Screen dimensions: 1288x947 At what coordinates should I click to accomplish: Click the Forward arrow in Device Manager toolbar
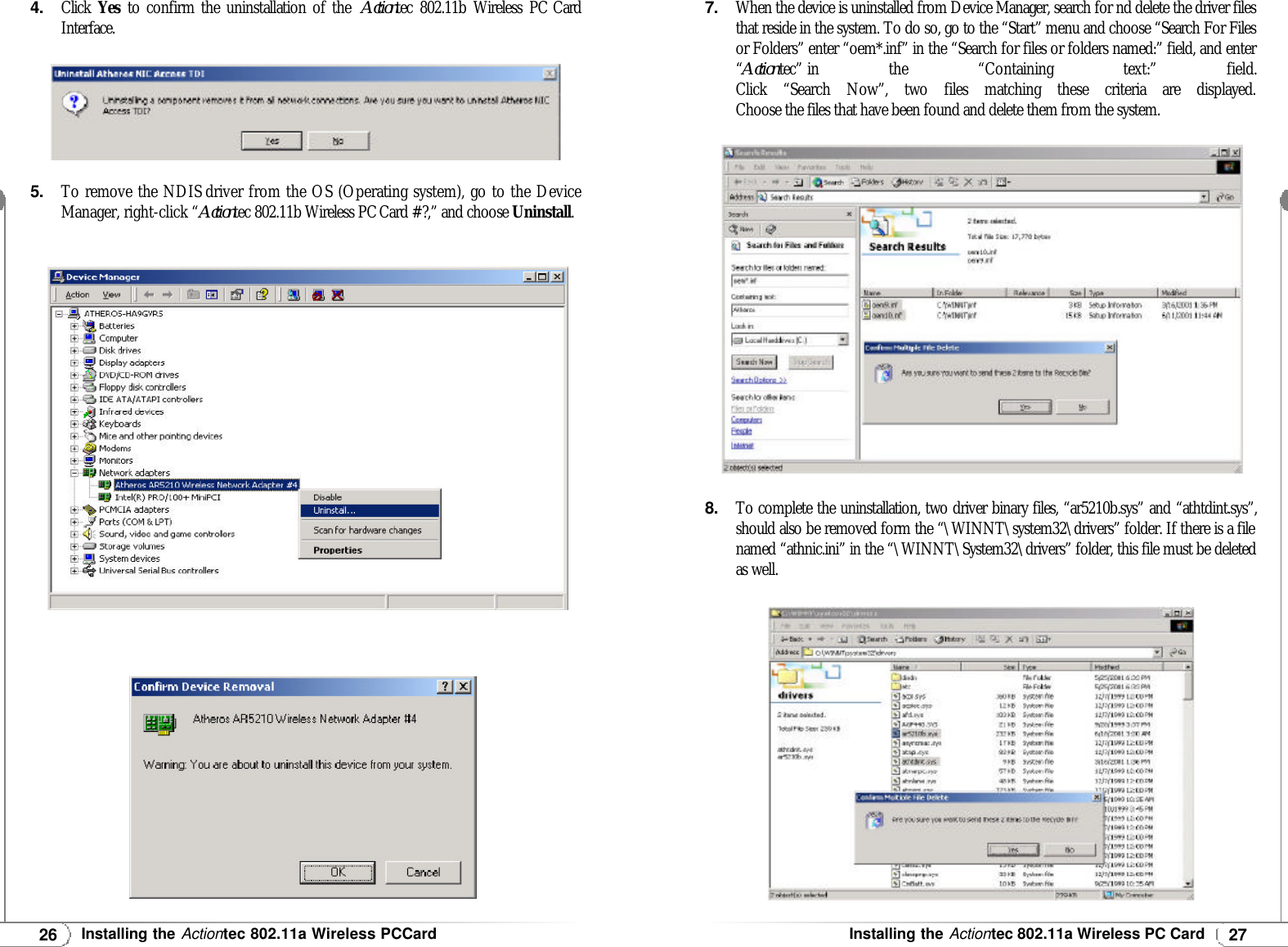click(x=167, y=294)
